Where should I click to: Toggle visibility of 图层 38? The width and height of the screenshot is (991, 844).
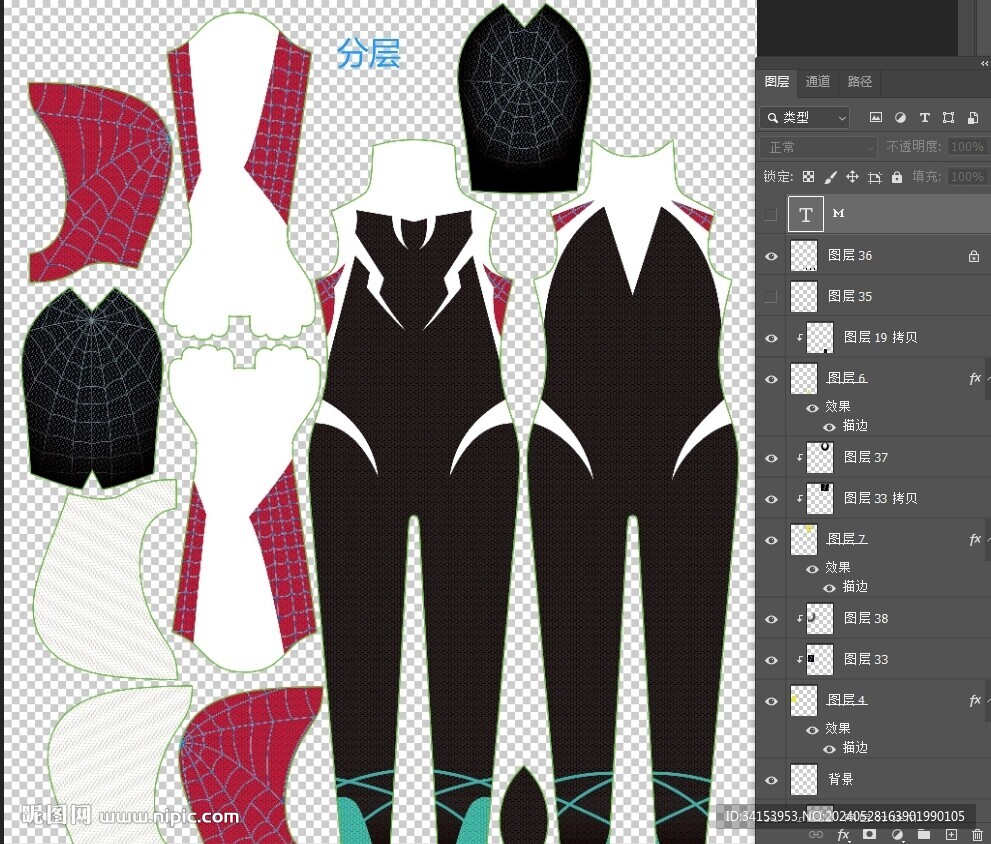tap(771, 619)
